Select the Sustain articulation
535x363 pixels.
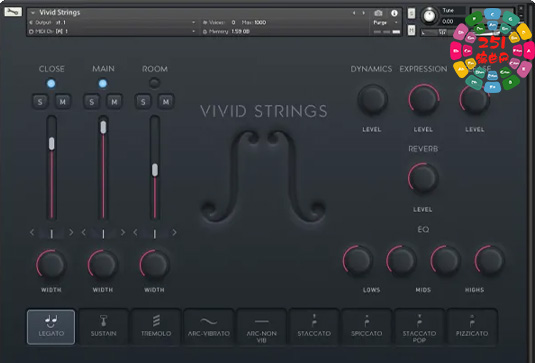coord(103,327)
